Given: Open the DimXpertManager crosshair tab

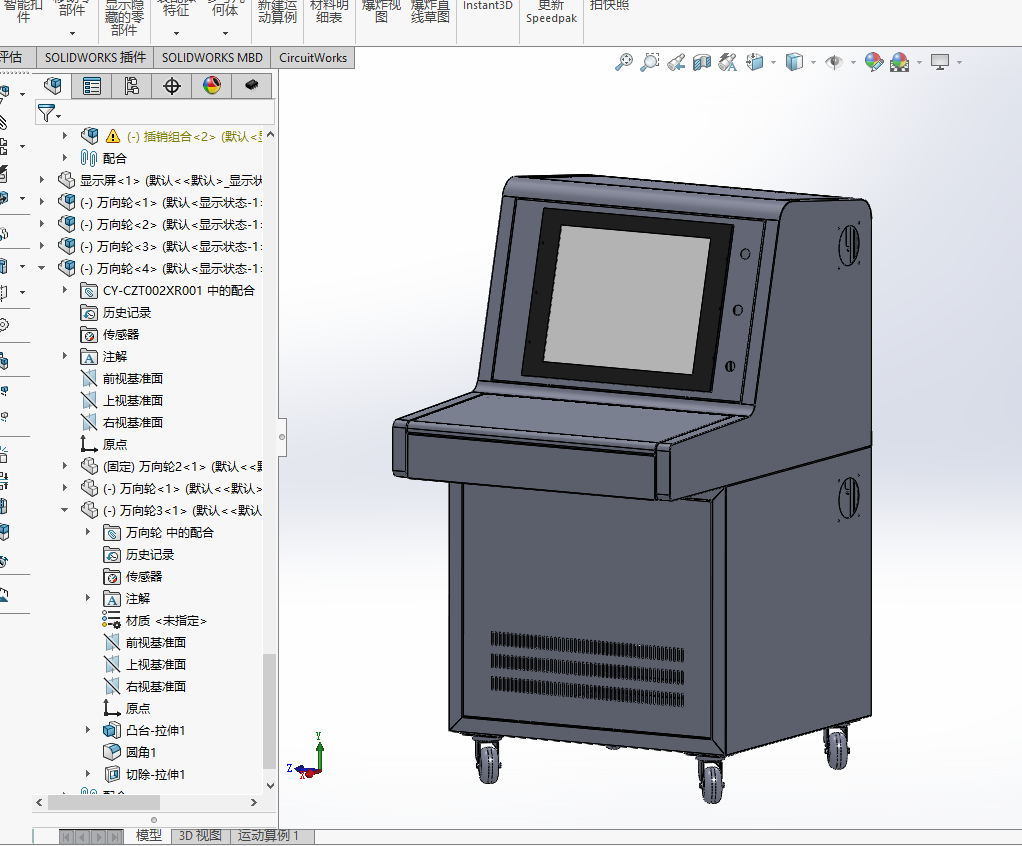Looking at the screenshot, I should pos(171,85).
